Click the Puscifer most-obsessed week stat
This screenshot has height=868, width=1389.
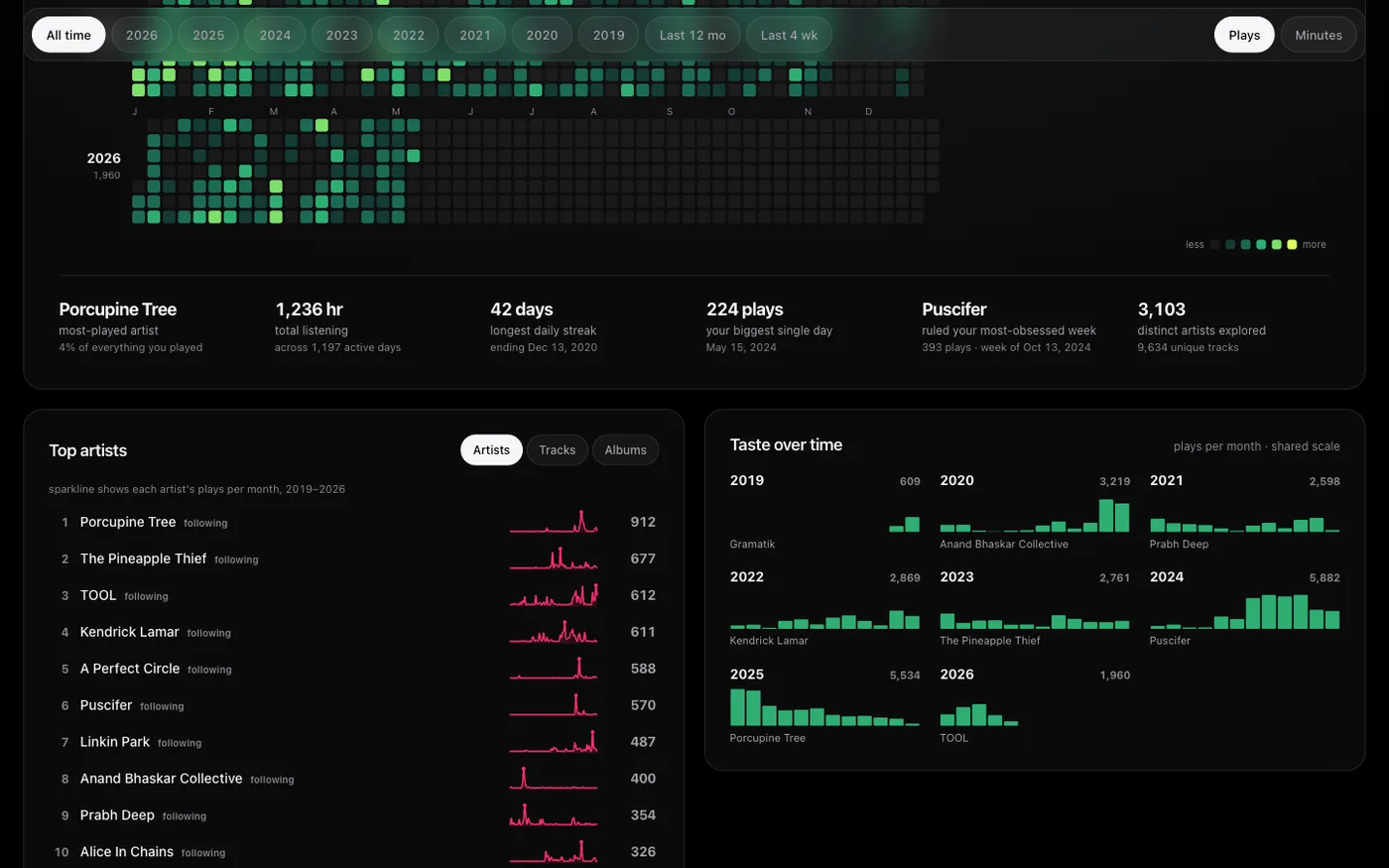(x=1007, y=327)
